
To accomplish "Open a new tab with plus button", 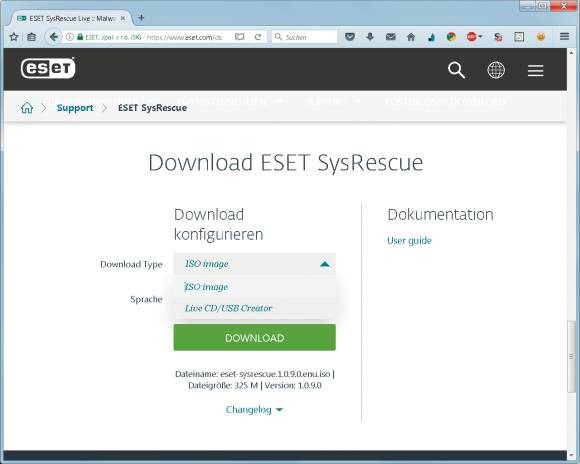I will [x=141, y=18].
